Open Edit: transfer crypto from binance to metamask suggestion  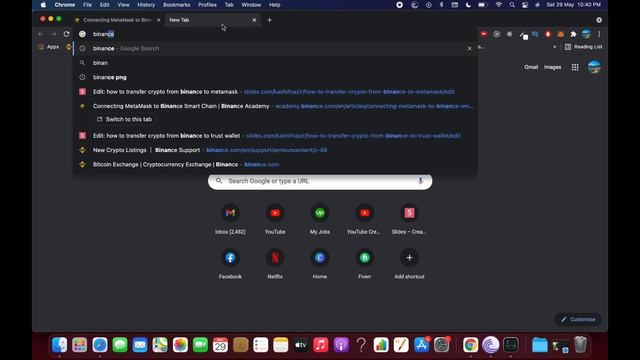[275, 92]
